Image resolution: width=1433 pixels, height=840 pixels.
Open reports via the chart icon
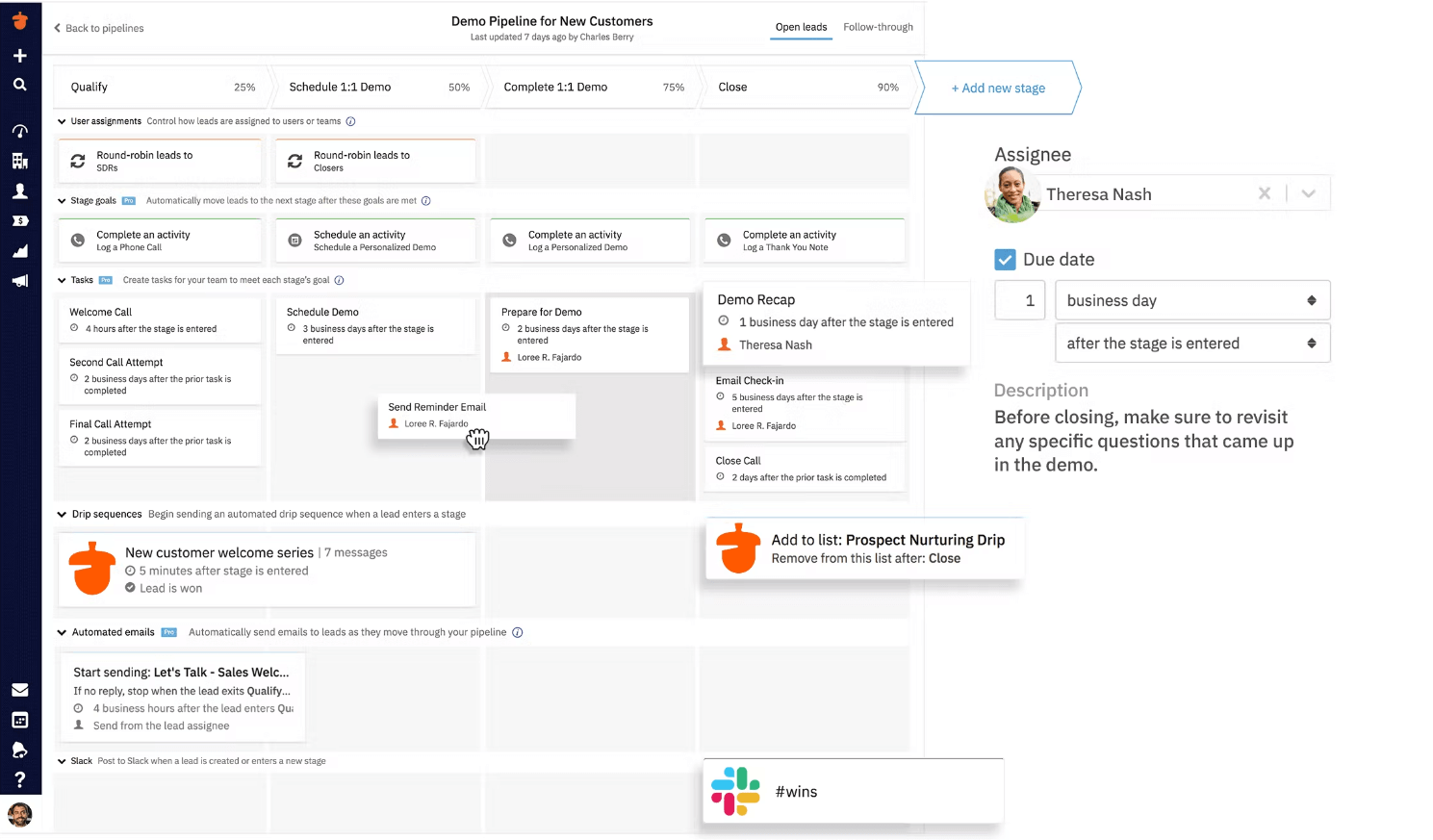(19, 251)
